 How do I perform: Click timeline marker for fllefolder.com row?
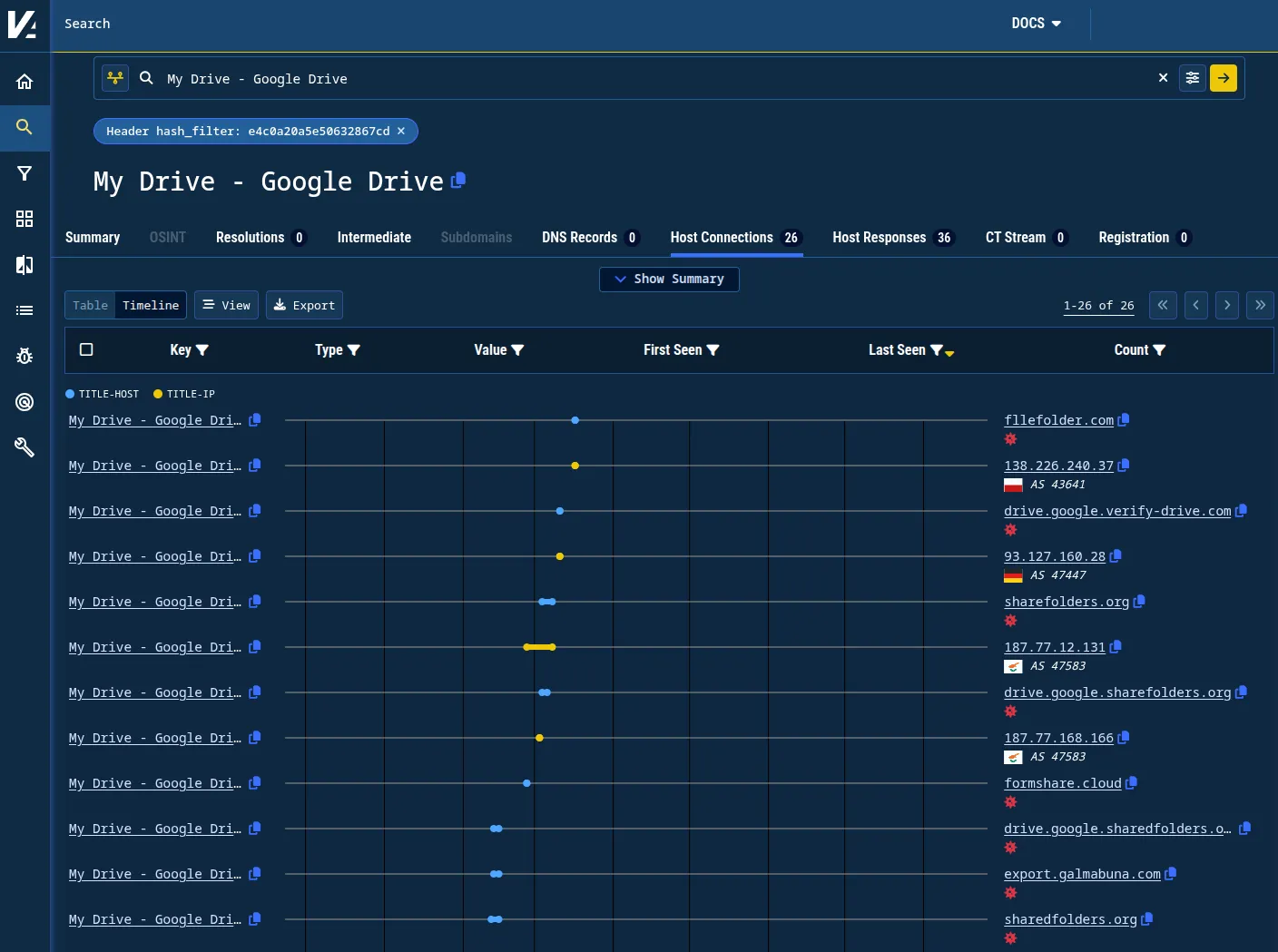click(x=575, y=420)
